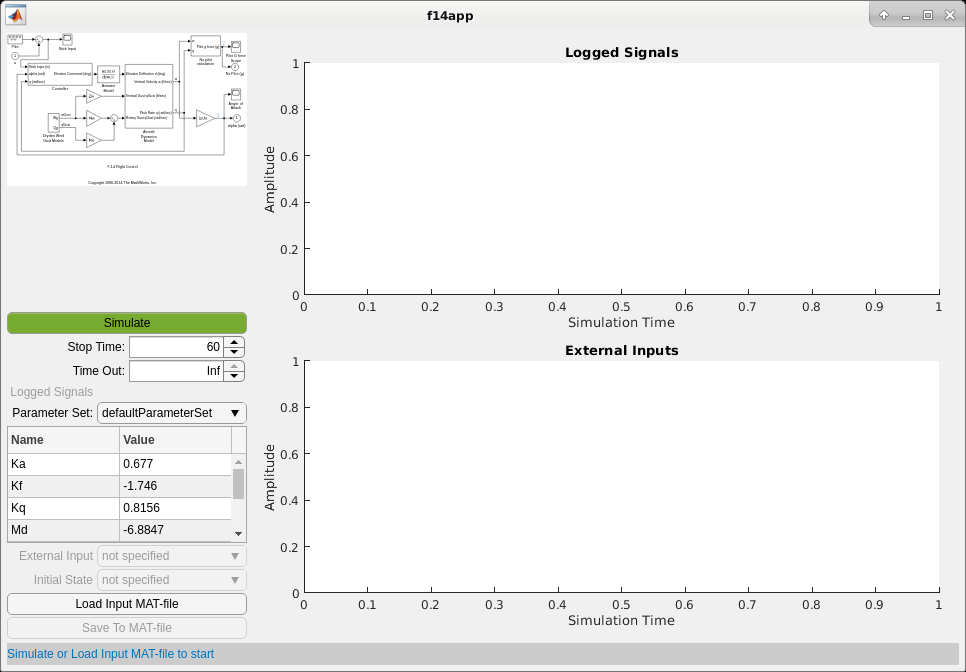Click Load Input MAT-file button
This screenshot has width=966, height=672.
(127, 604)
